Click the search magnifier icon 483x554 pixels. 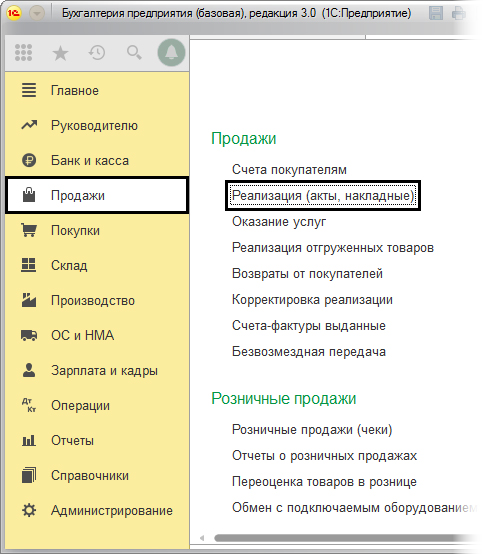point(134,53)
